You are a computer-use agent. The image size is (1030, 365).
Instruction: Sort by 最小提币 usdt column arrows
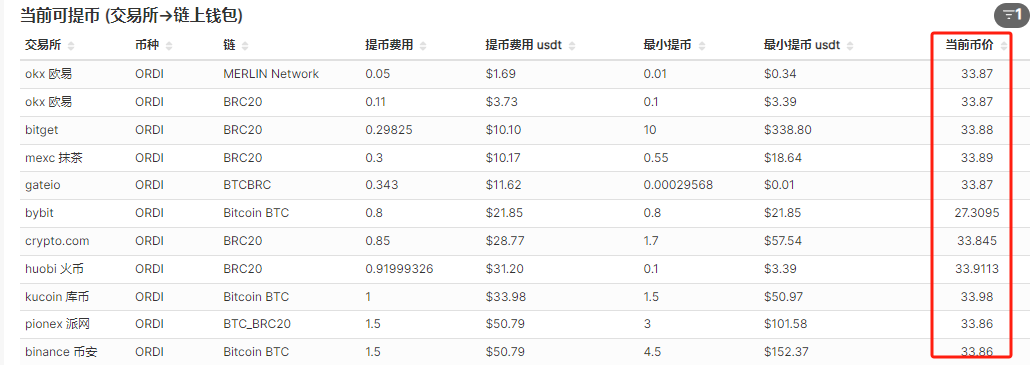pyautogui.click(x=851, y=46)
